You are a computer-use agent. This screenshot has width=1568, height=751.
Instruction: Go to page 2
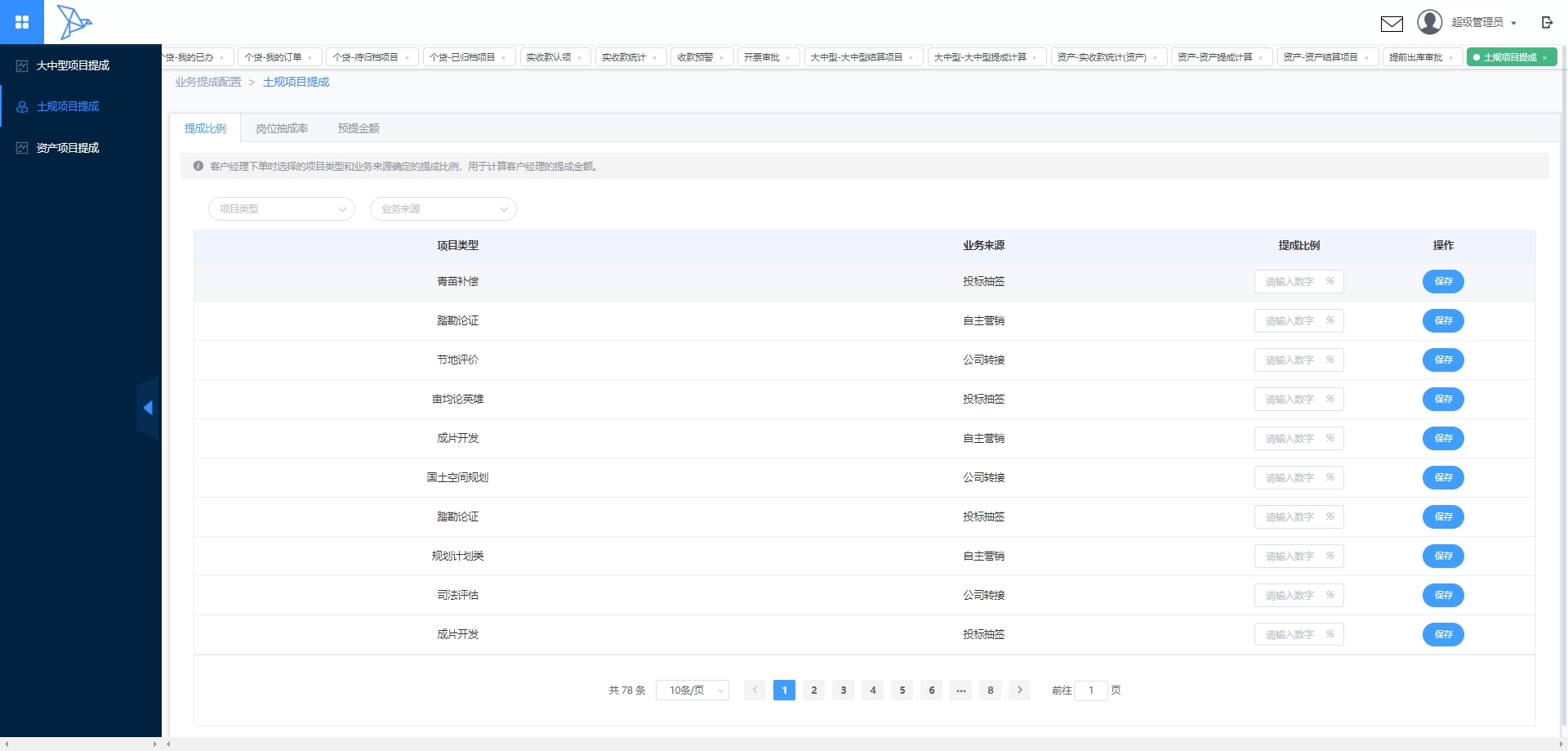click(814, 691)
